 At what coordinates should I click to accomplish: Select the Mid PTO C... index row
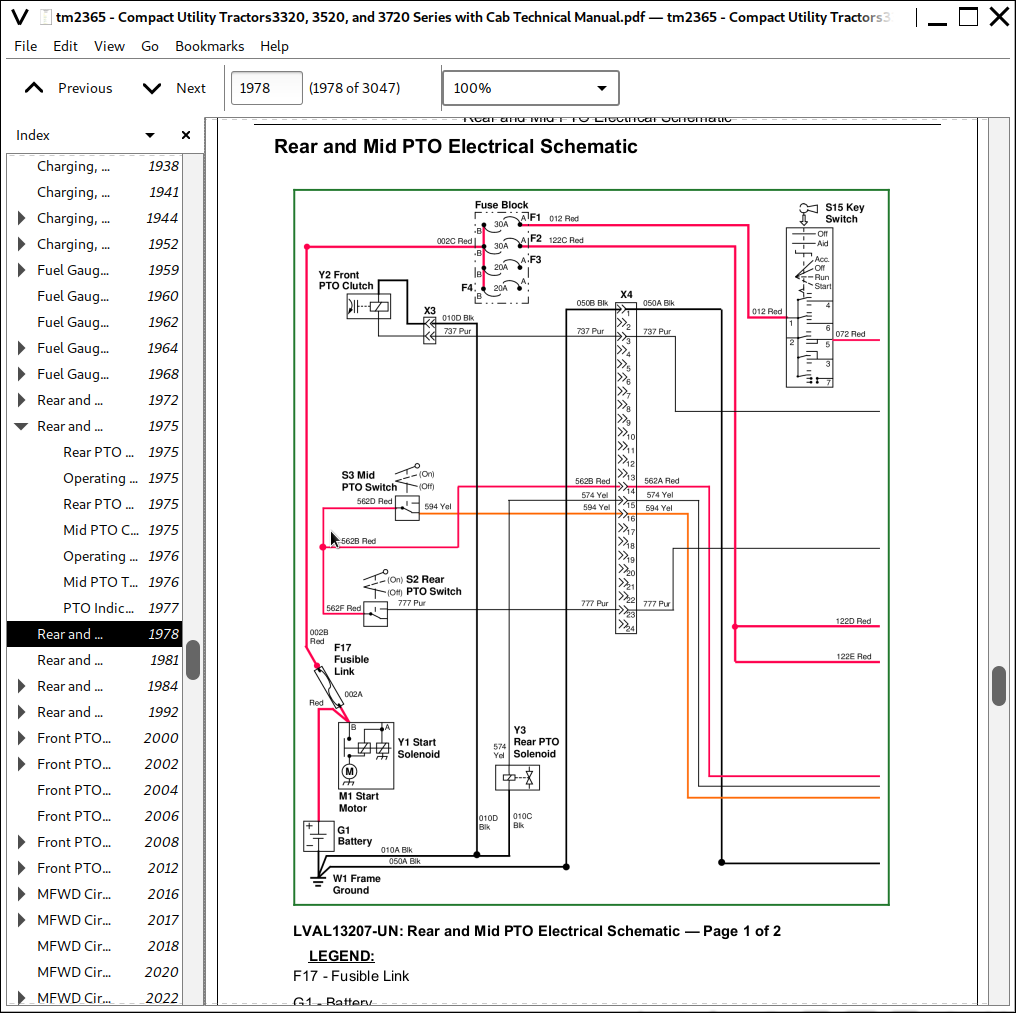pyautogui.click(x=95, y=530)
